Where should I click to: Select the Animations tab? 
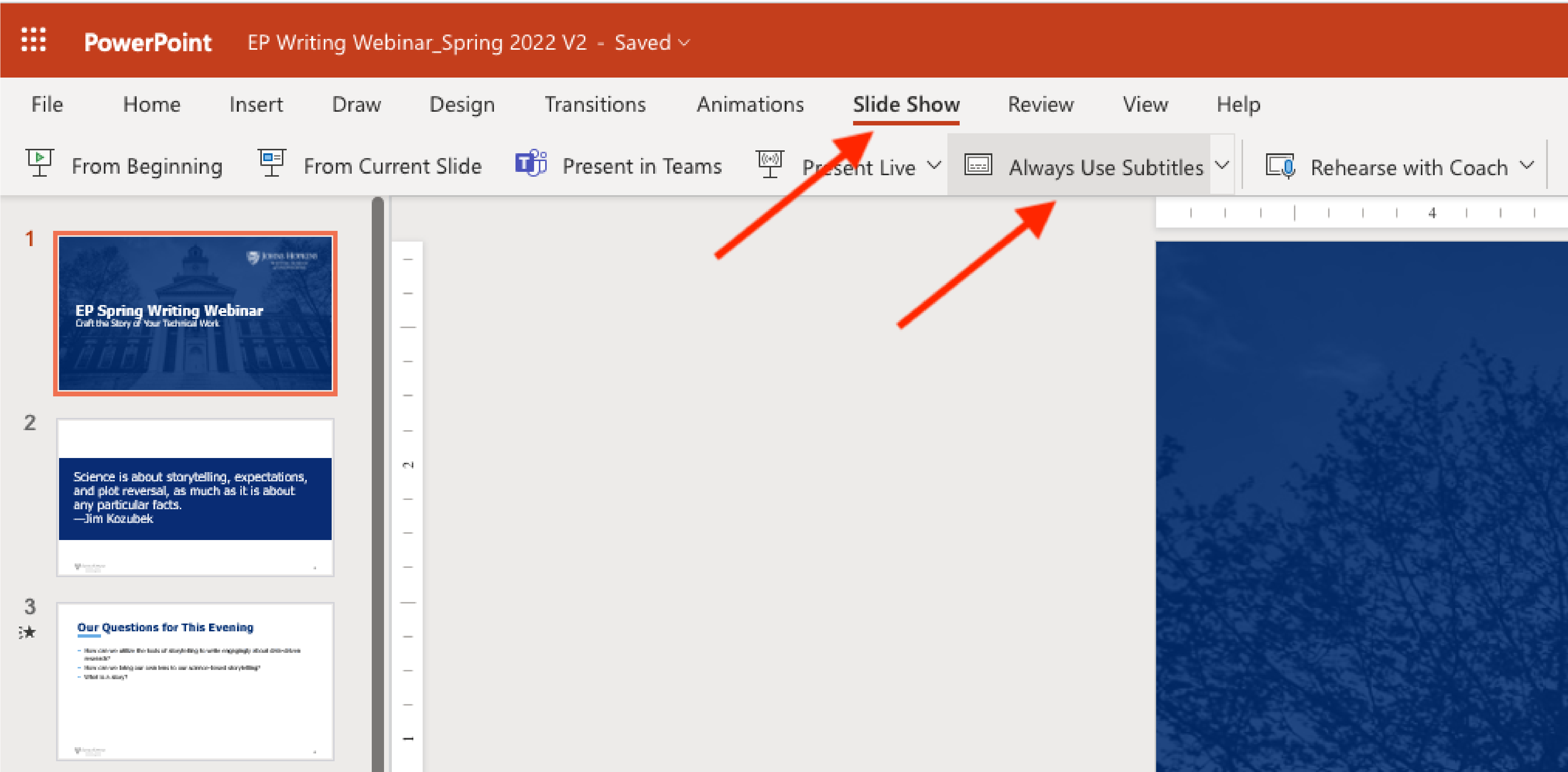750,105
